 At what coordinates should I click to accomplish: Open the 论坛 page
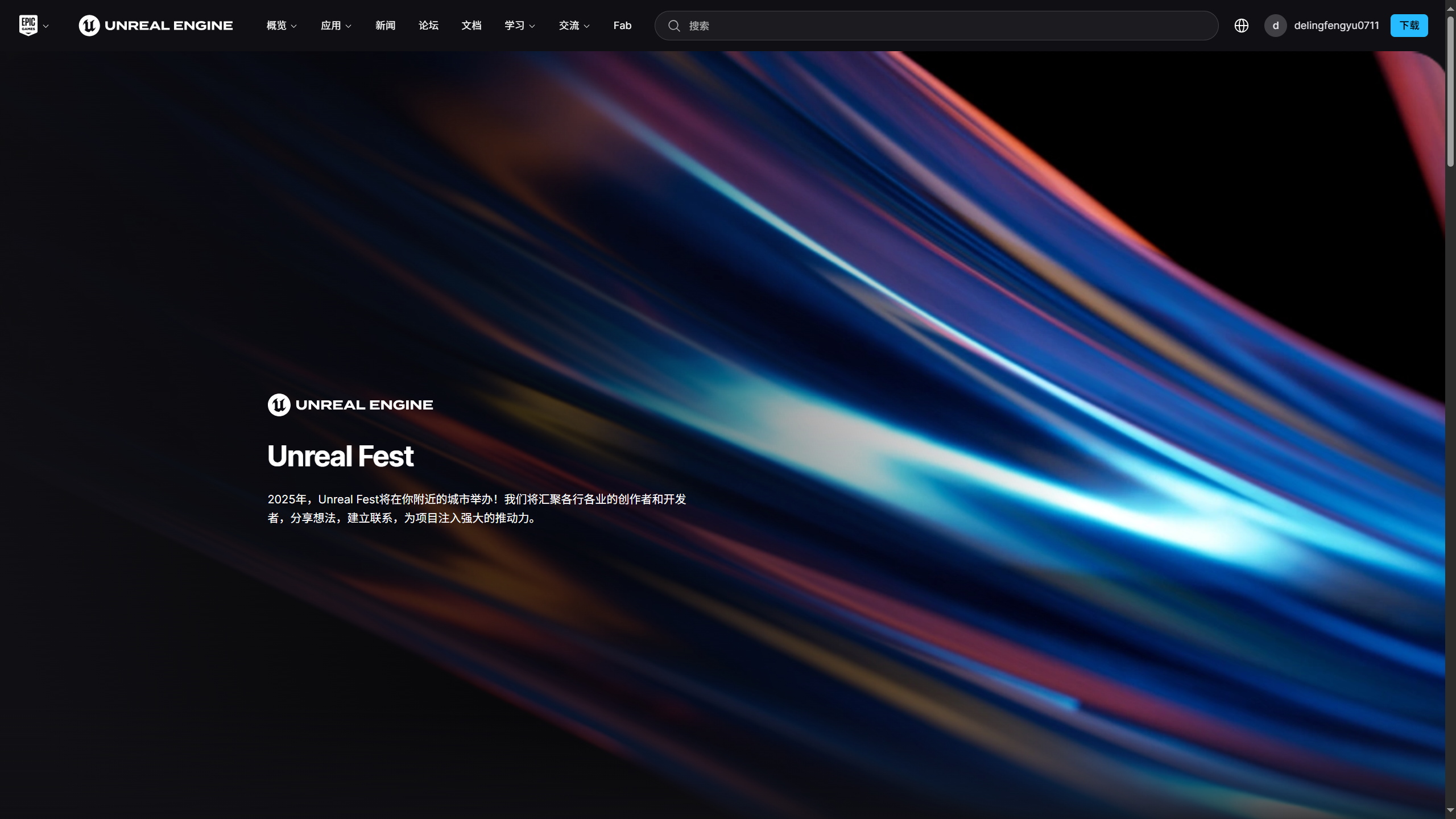[x=428, y=26]
